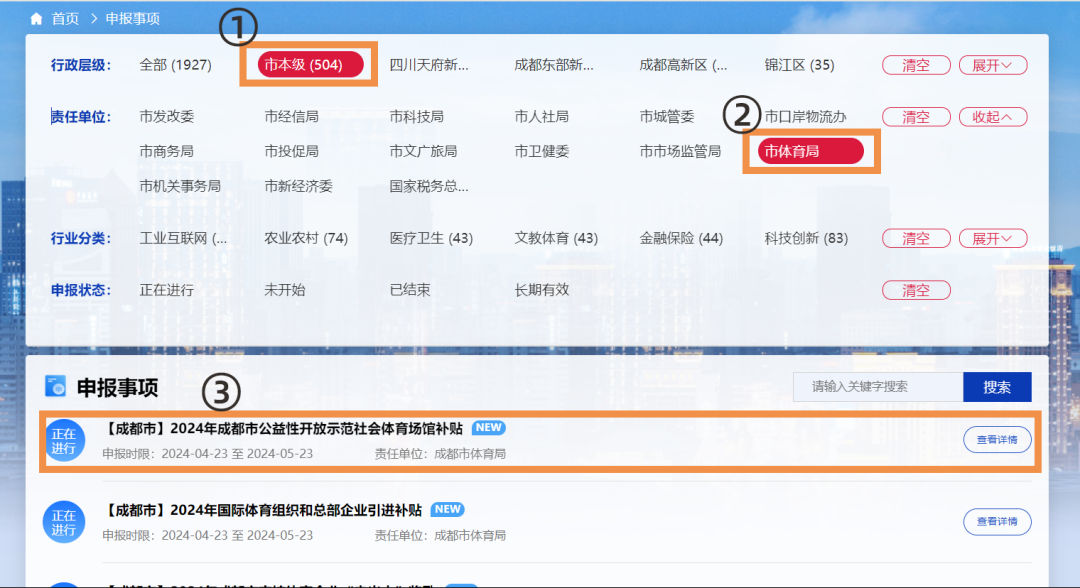Clear the 行政层级 filter row
This screenshot has height=588, width=1080.
[916, 65]
